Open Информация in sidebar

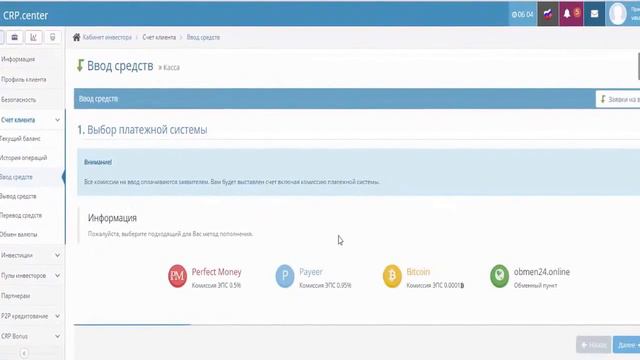pyautogui.click(x=18, y=59)
